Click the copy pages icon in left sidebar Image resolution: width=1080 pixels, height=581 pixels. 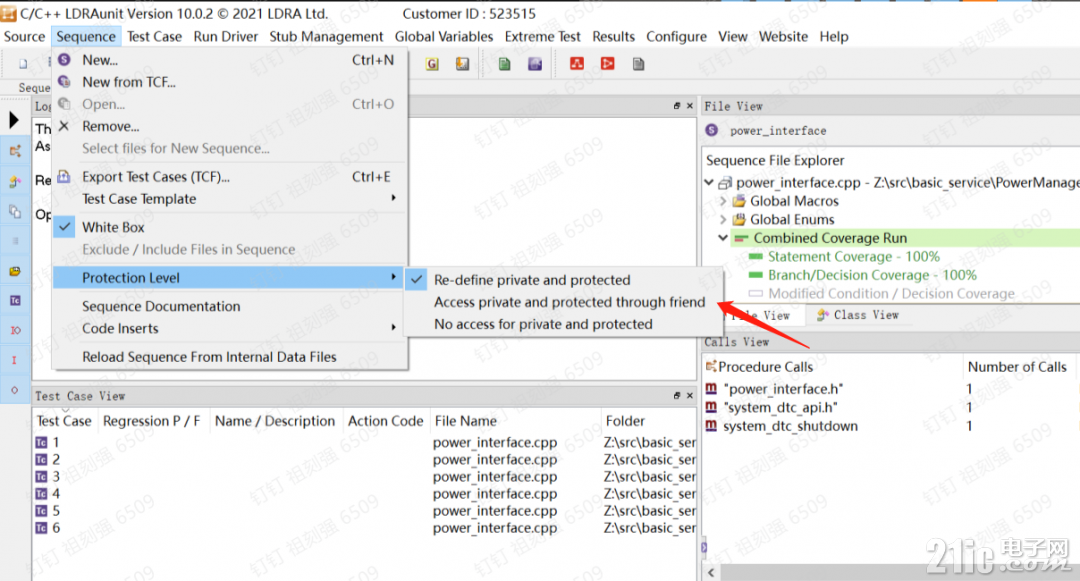click(x=14, y=211)
